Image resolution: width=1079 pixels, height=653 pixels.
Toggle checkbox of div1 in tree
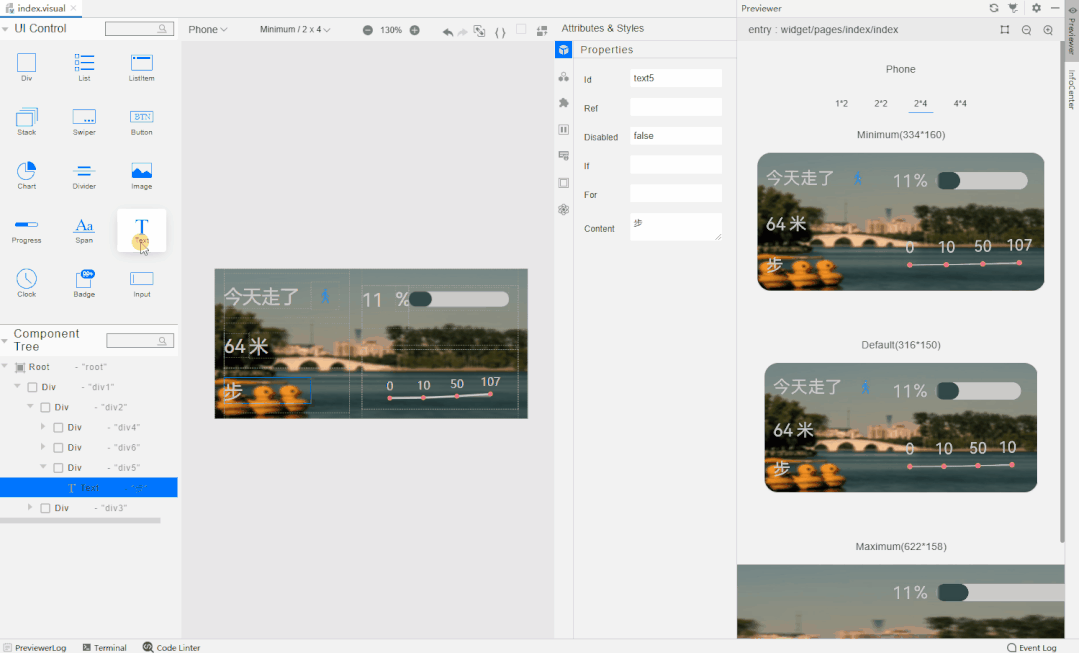[32, 387]
